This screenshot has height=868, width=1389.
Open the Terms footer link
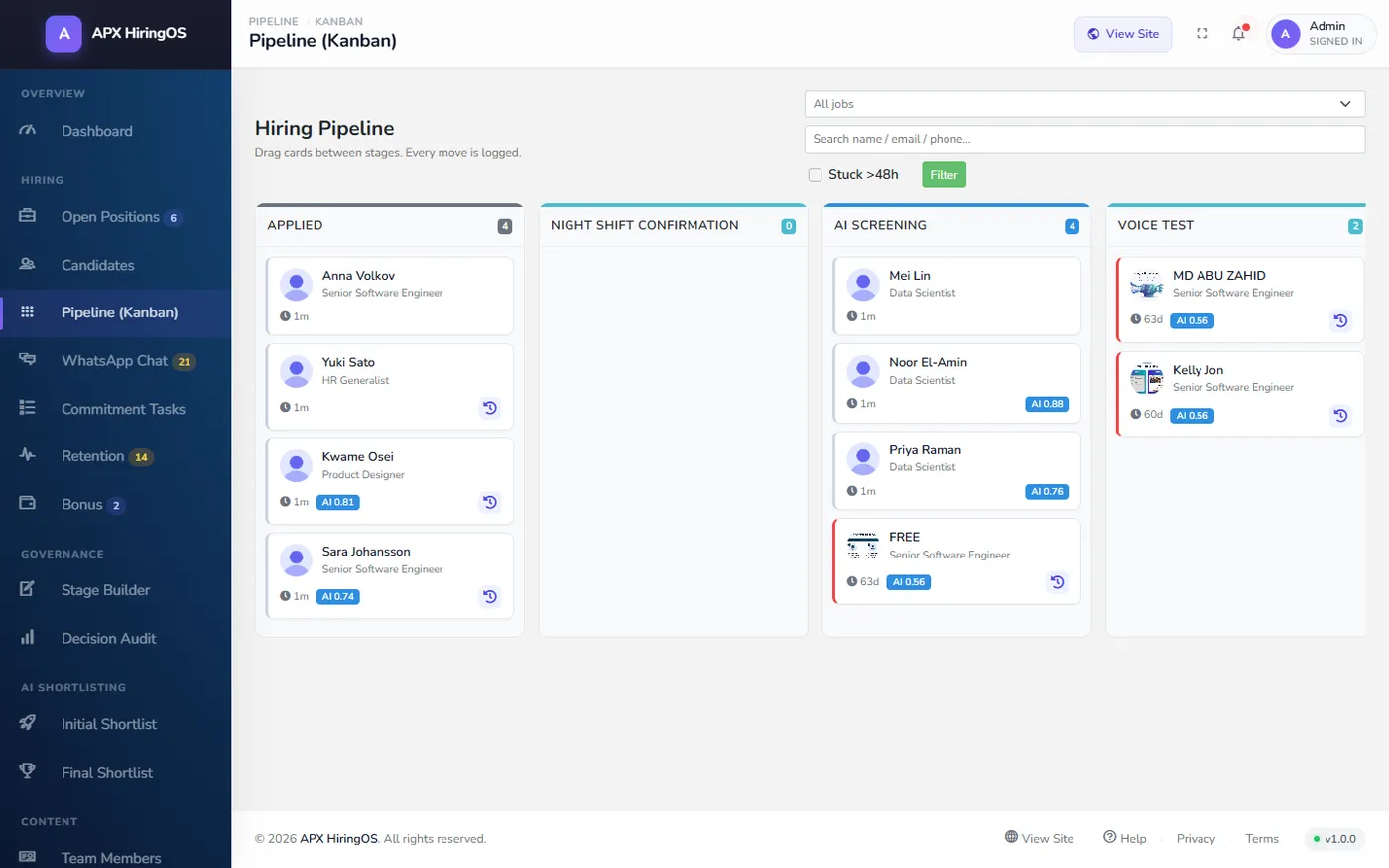(x=1262, y=839)
